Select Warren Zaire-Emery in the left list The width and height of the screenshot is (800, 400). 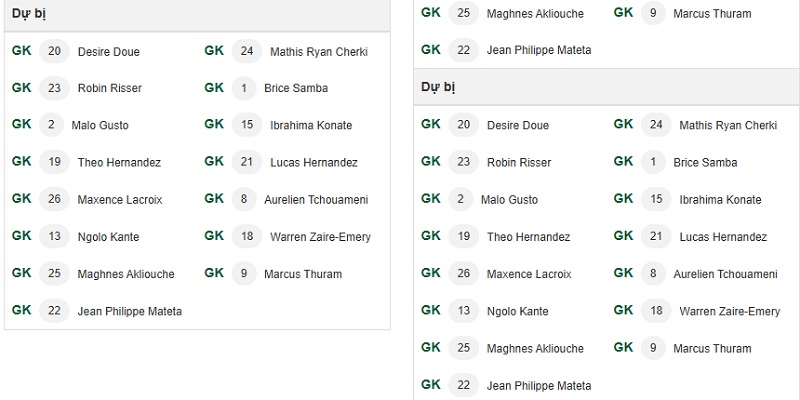click(x=320, y=237)
